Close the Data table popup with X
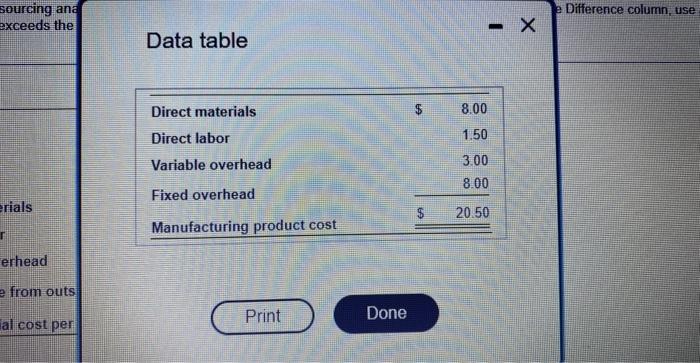Screen dimensions: 700x363 pyautogui.click(x=528, y=25)
